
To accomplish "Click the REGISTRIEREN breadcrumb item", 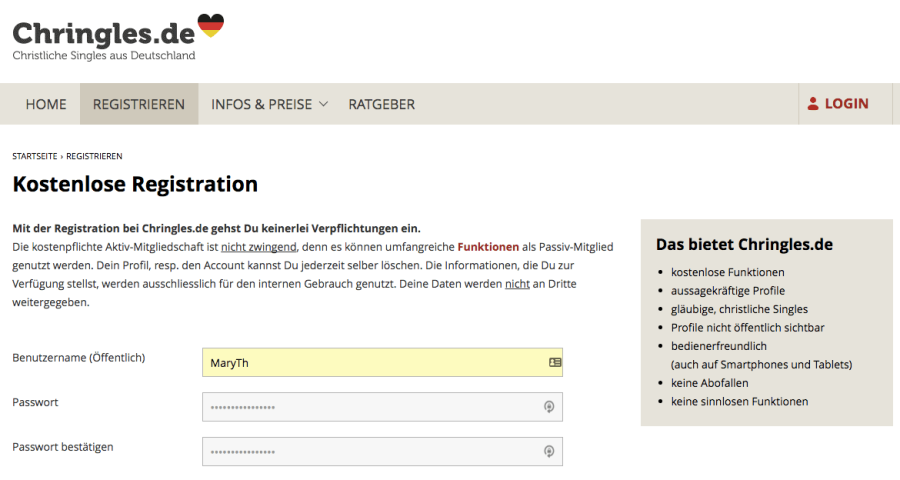I will [x=95, y=157].
